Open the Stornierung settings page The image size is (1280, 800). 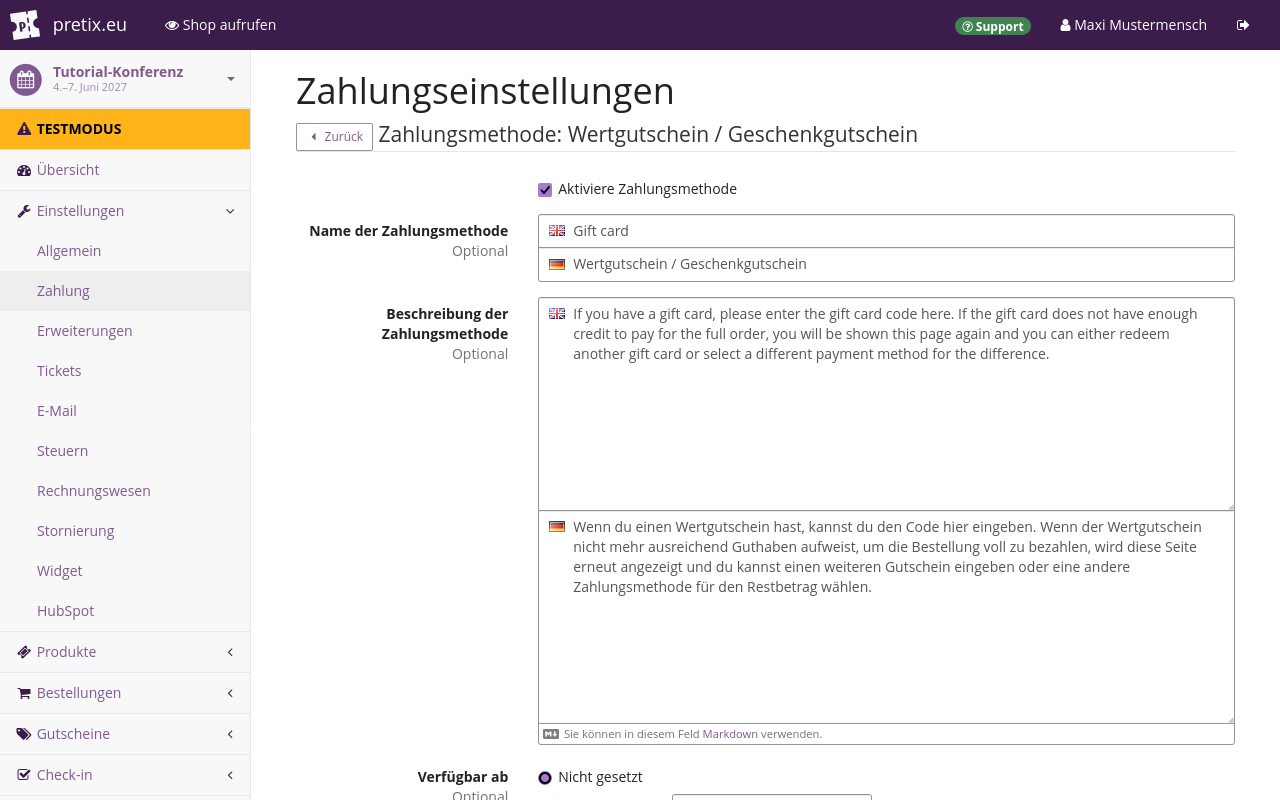click(x=125, y=531)
